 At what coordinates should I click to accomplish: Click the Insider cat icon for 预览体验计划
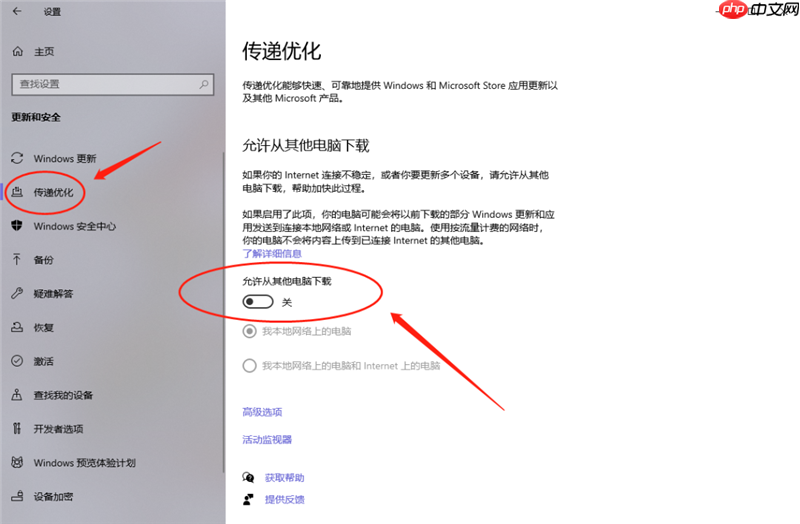point(17,462)
